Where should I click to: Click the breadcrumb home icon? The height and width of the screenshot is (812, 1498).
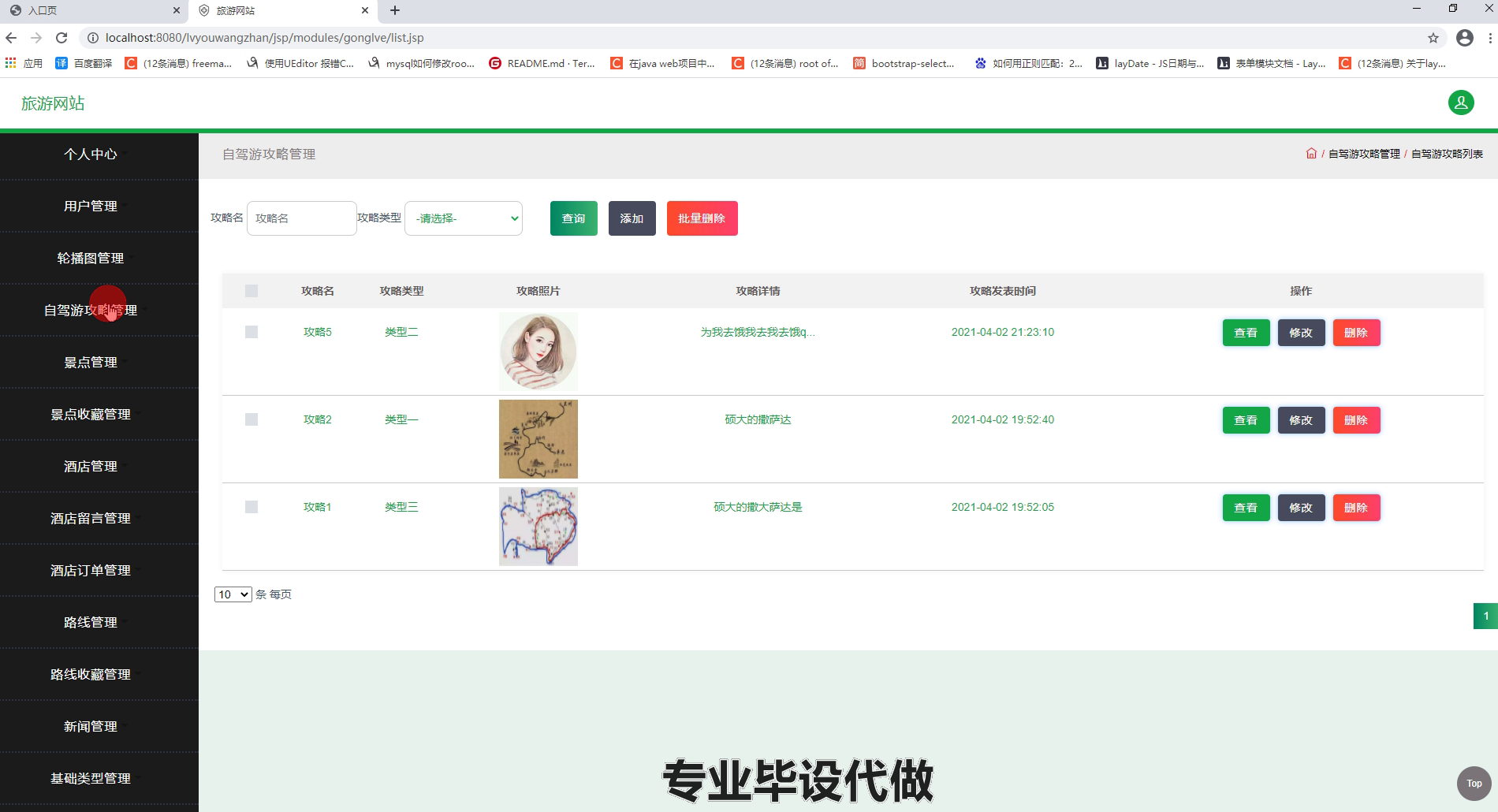click(1311, 154)
